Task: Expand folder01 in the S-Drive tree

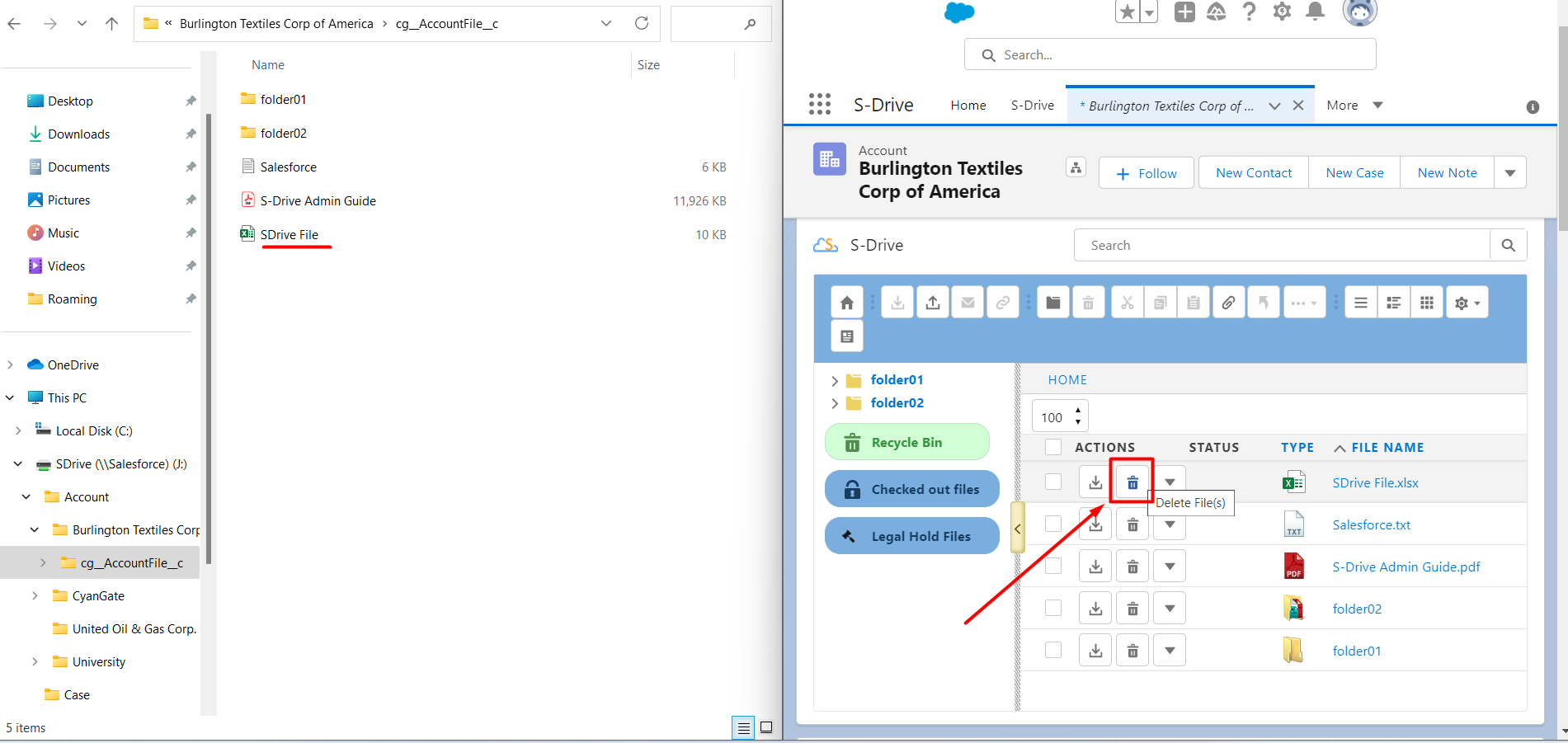Action: click(834, 380)
